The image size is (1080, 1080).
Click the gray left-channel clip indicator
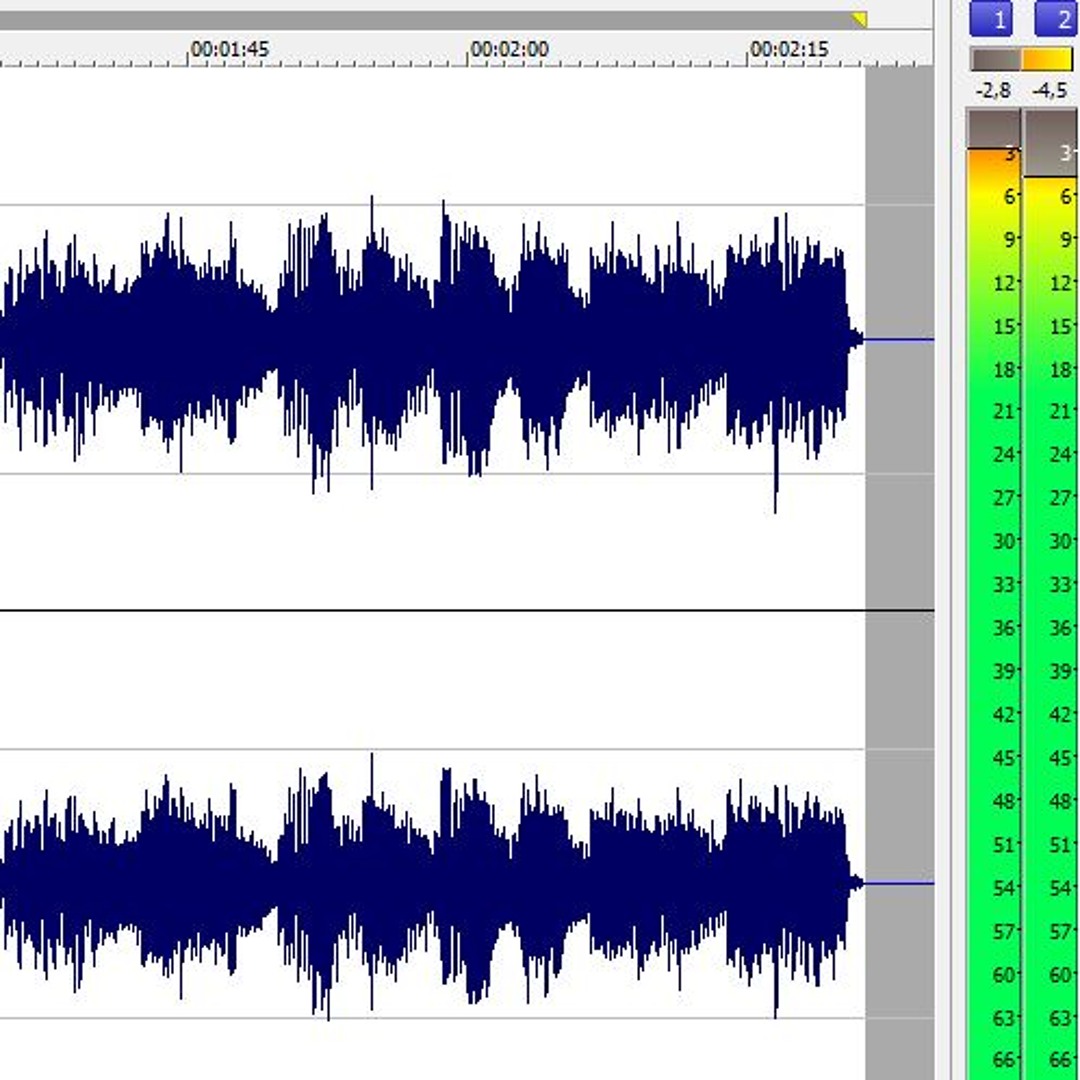tap(995, 59)
